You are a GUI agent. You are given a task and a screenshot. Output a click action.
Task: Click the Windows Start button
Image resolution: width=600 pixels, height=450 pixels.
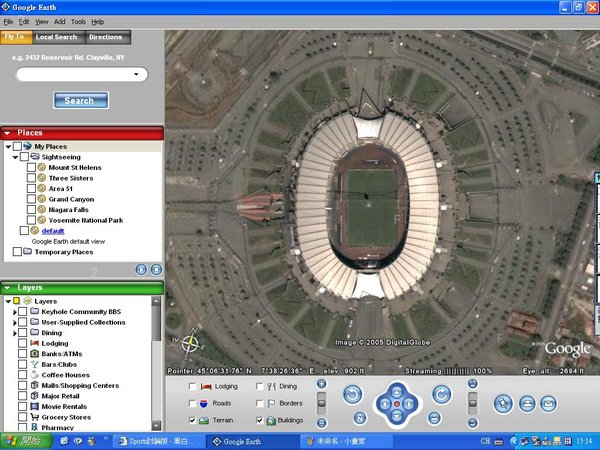[x=25, y=441]
